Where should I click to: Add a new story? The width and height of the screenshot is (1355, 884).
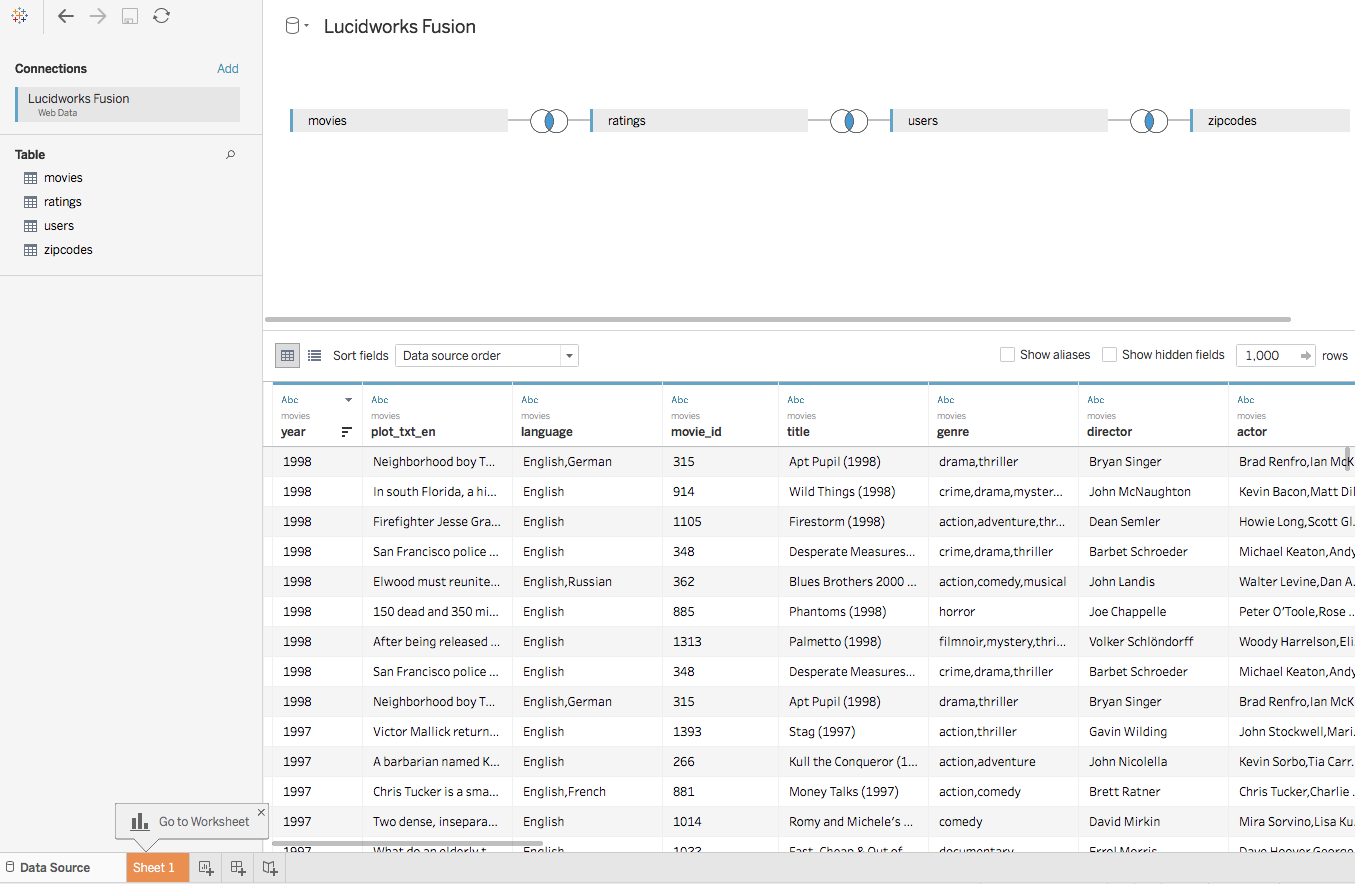270,868
